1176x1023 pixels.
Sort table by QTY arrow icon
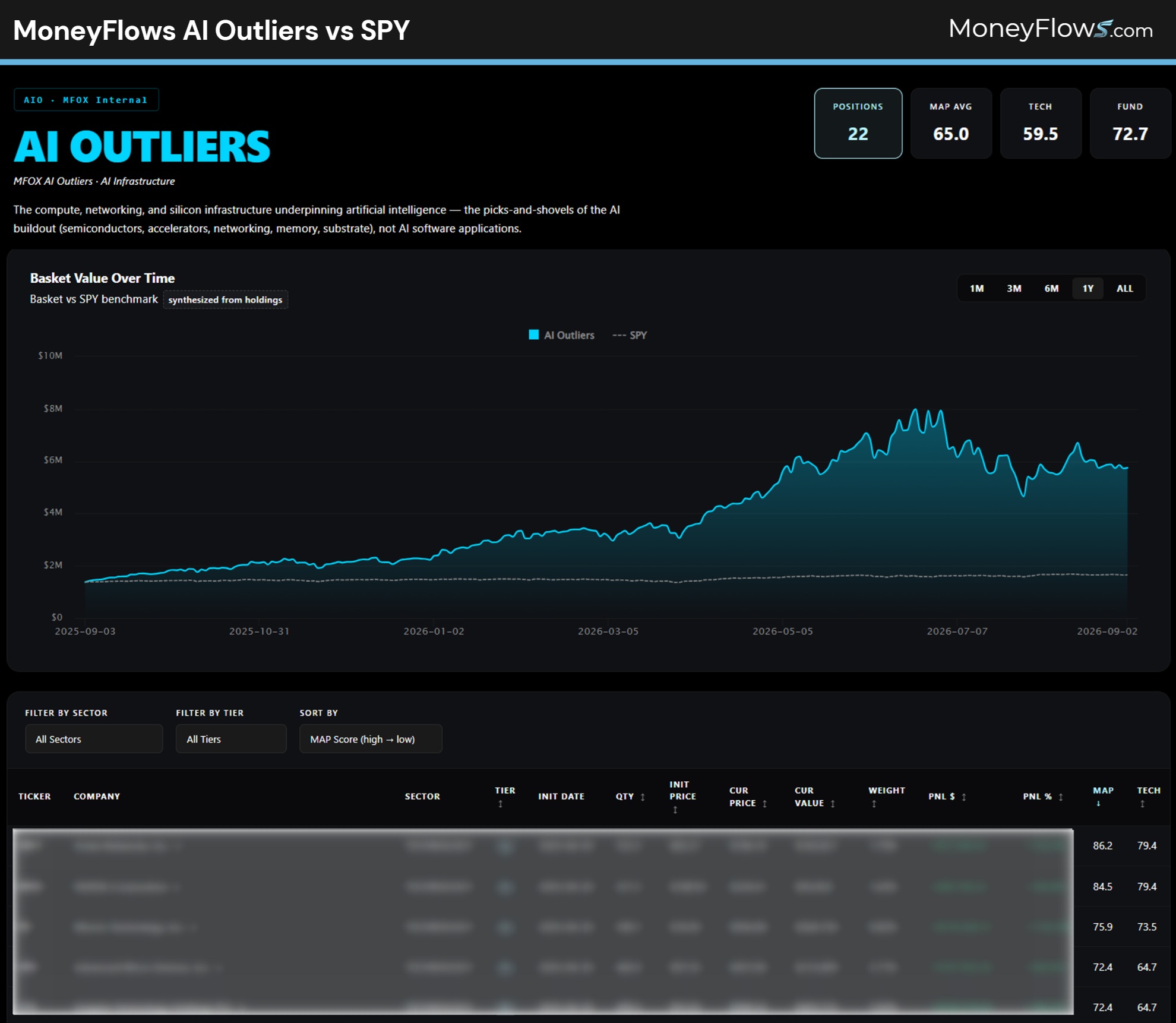(x=643, y=797)
